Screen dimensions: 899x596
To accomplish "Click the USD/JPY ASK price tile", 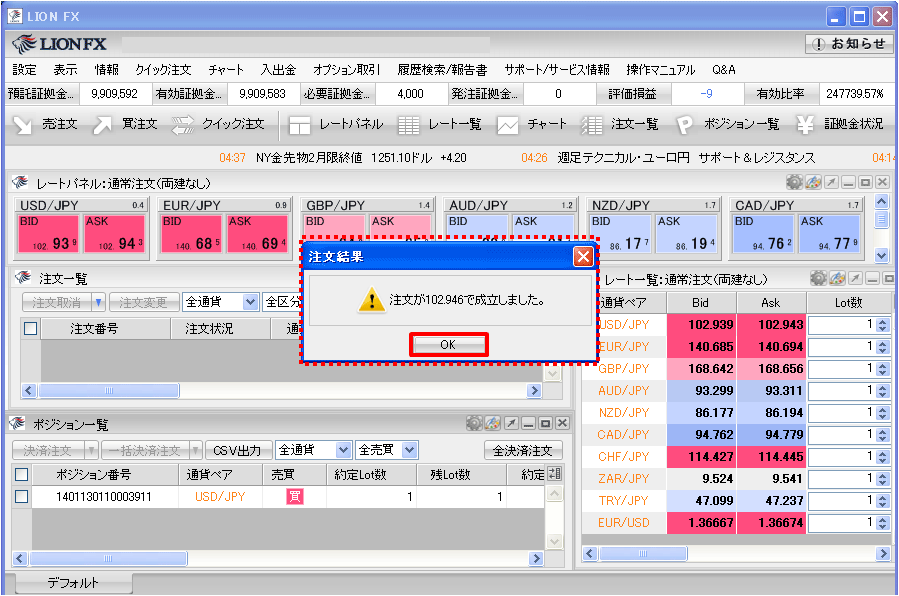I will 114,234.
